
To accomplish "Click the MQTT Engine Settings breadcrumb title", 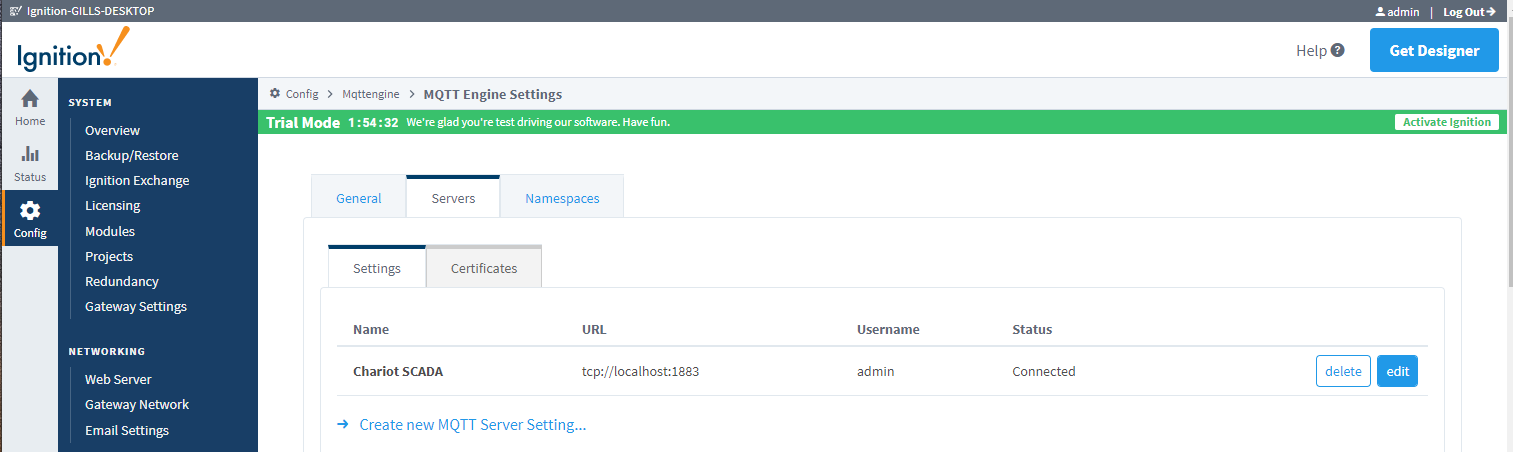I will pos(493,94).
